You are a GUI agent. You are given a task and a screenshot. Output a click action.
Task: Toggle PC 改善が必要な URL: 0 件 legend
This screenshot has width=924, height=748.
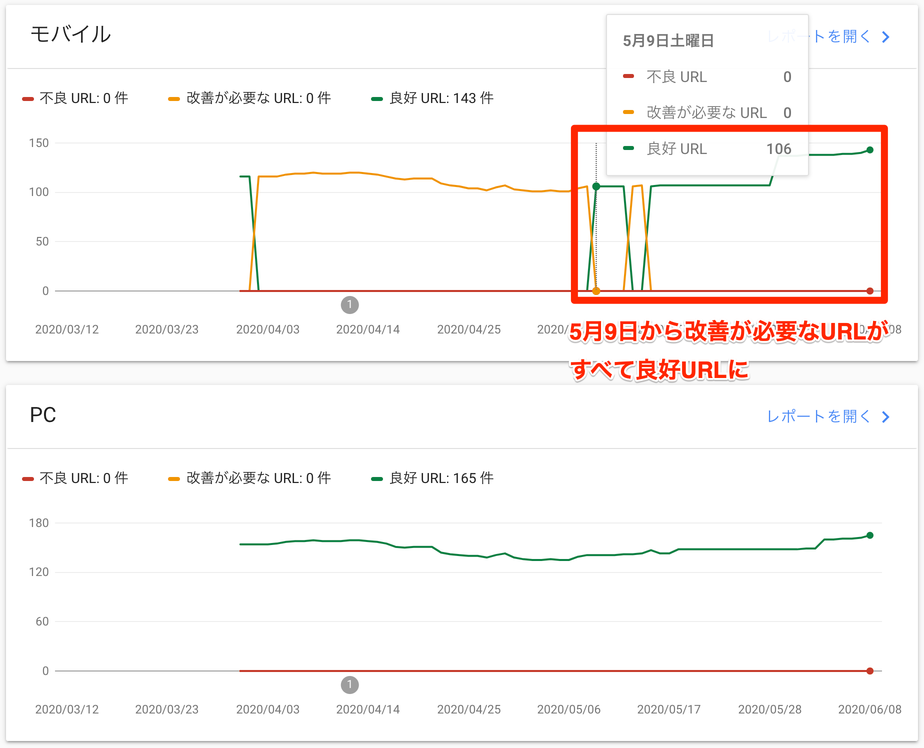pos(249,478)
